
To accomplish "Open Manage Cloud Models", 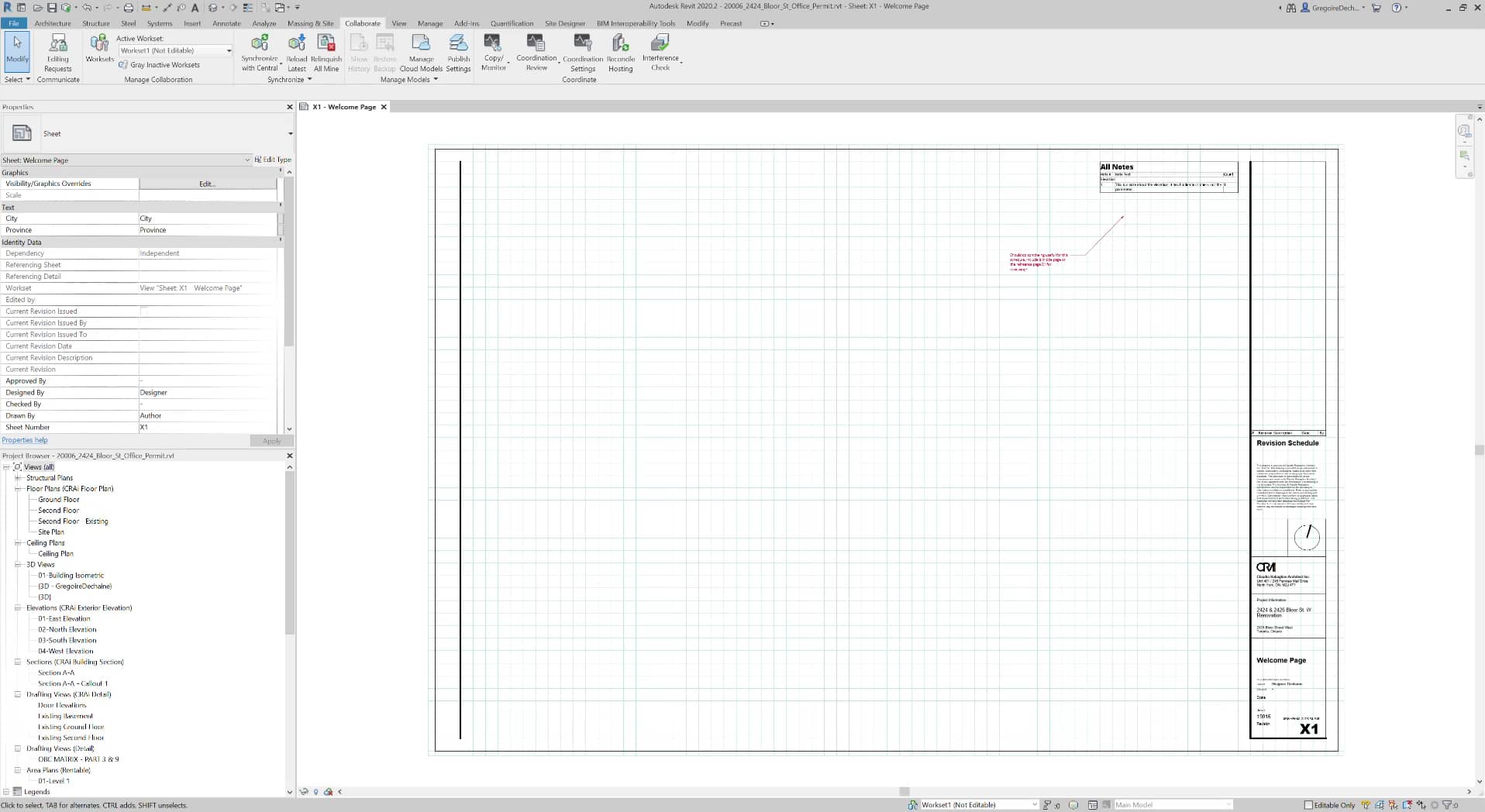I will 421,52.
